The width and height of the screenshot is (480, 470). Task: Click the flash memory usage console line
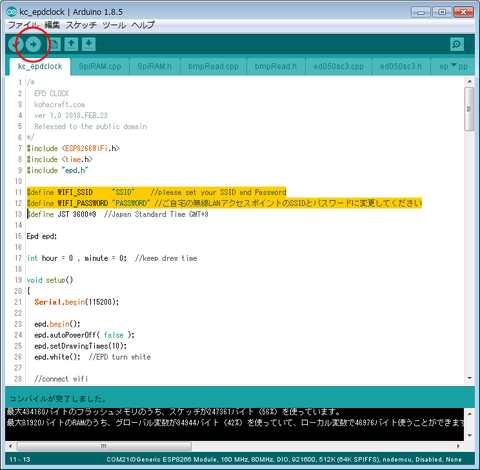tap(173, 412)
